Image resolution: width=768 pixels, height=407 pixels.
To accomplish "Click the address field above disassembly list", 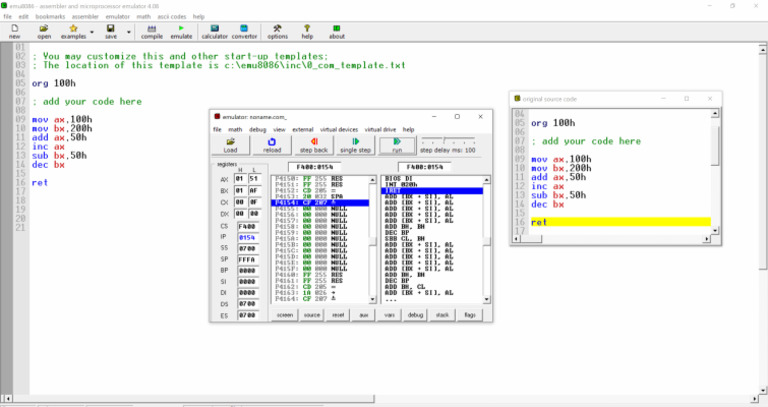I will point(425,167).
